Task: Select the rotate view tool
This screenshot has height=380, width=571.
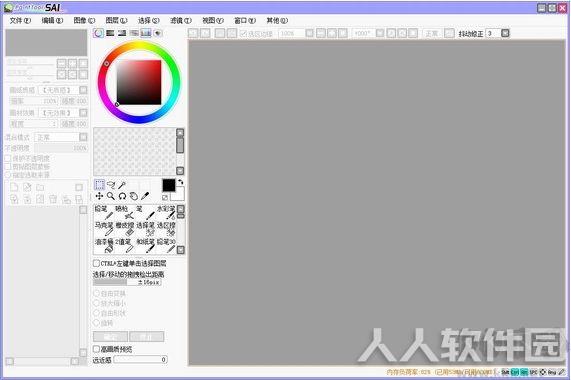Action: [x=122, y=196]
